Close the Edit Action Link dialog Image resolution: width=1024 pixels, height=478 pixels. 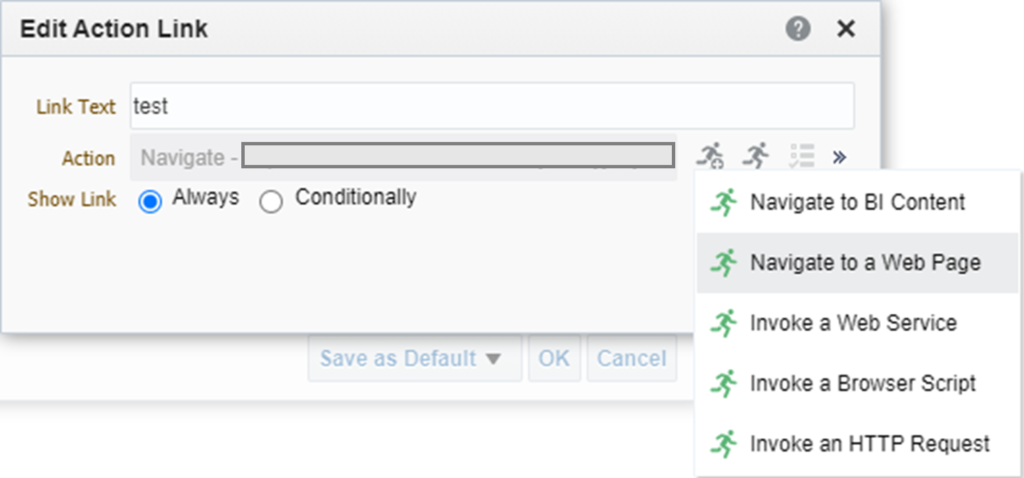coord(846,29)
